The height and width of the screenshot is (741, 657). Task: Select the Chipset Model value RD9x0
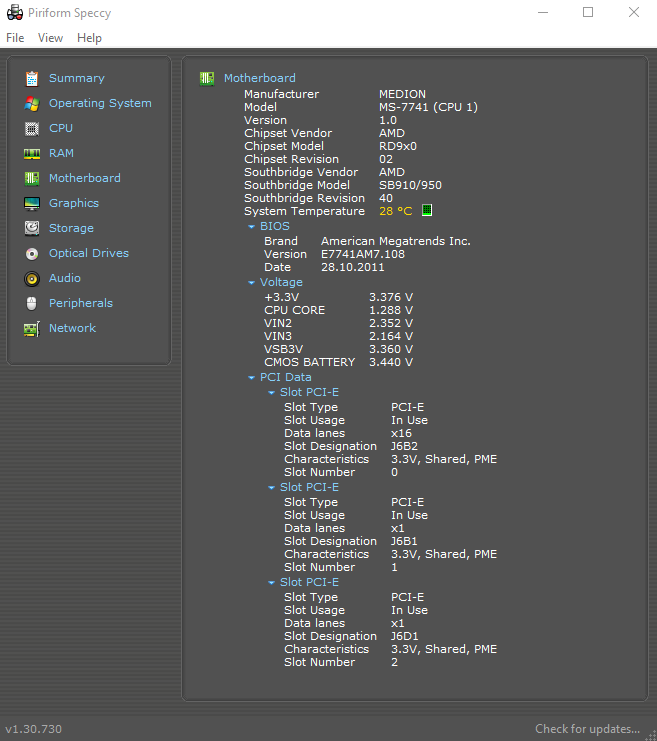(398, 146)
